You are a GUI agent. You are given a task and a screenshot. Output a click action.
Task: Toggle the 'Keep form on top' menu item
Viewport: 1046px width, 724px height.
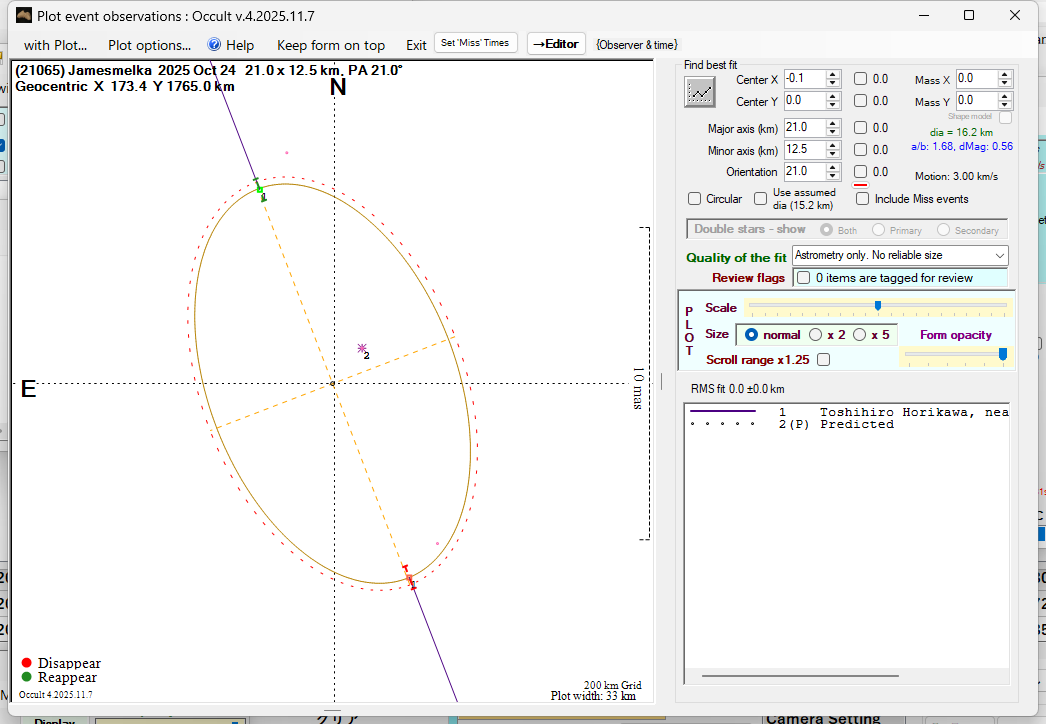[x=330, y=45]
